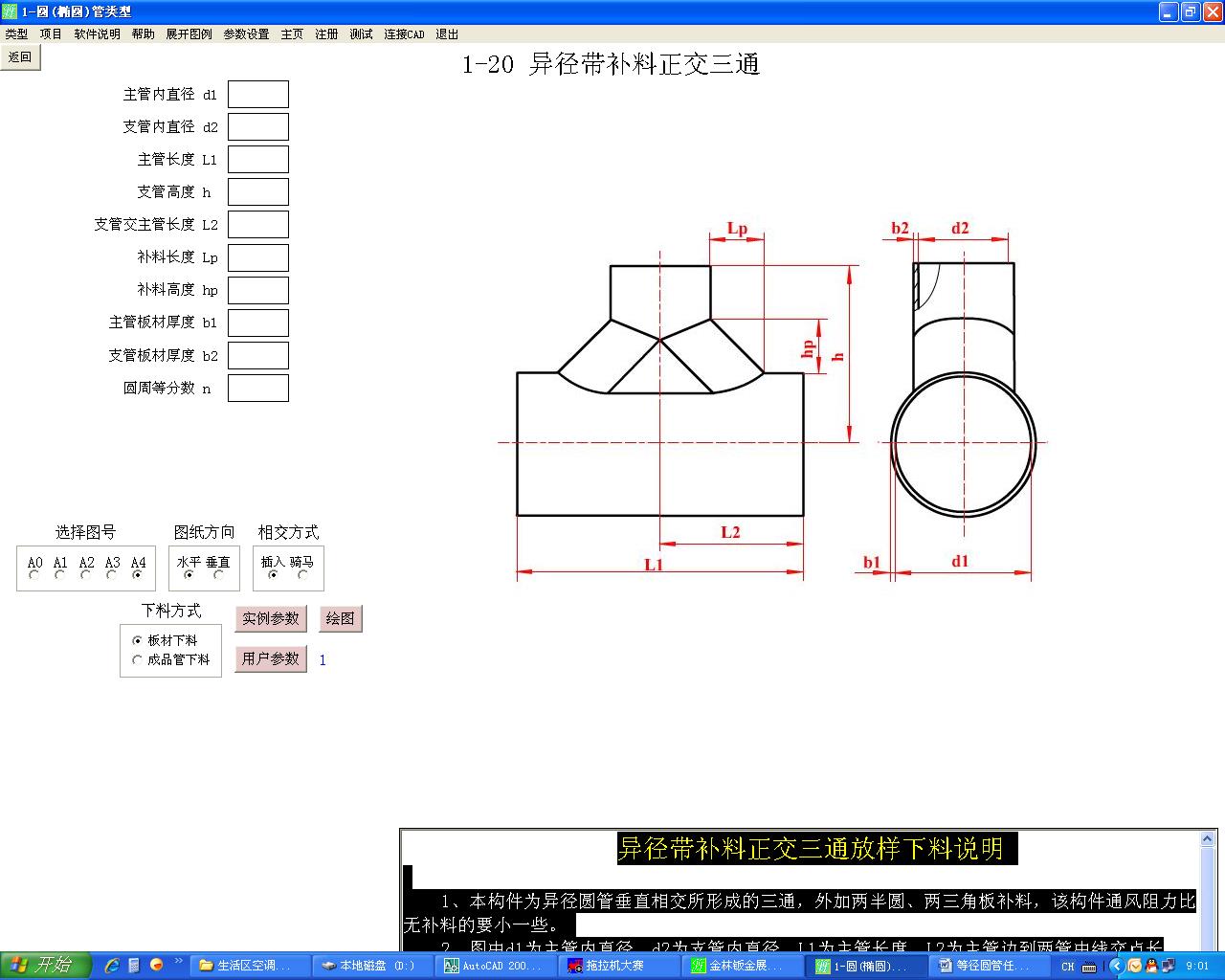Screen dimensions: 1225x980
Task: Open the 类型 menu
Action: coord(16,33)
